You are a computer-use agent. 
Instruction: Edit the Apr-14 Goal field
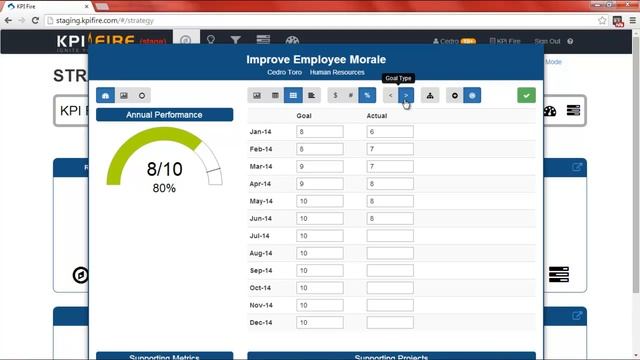320,184
